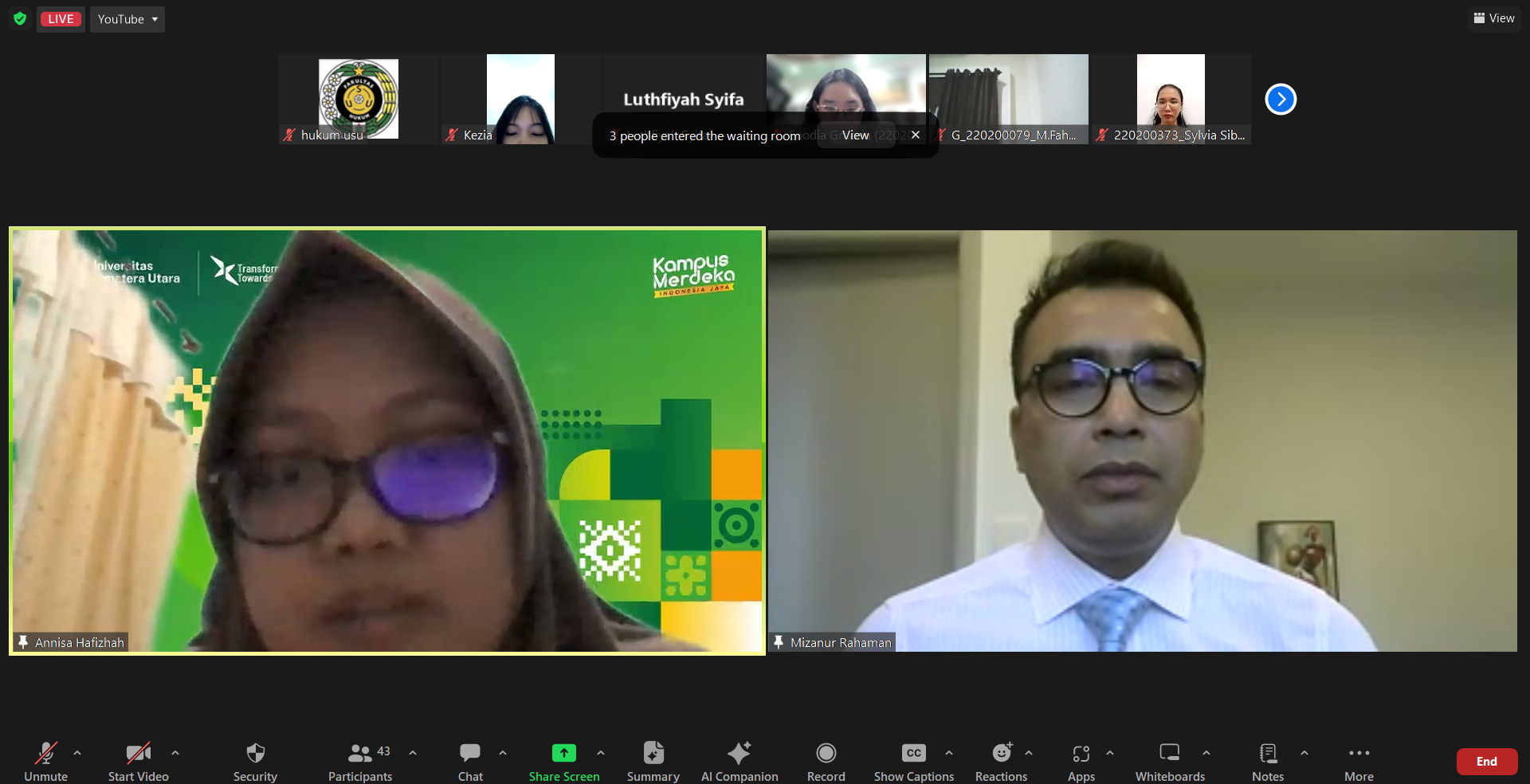Click pin icon on Annisa Hafizhah label
Image resolution: width=1530 pixels, height=784 pixels.
click(x=23, y=642)
